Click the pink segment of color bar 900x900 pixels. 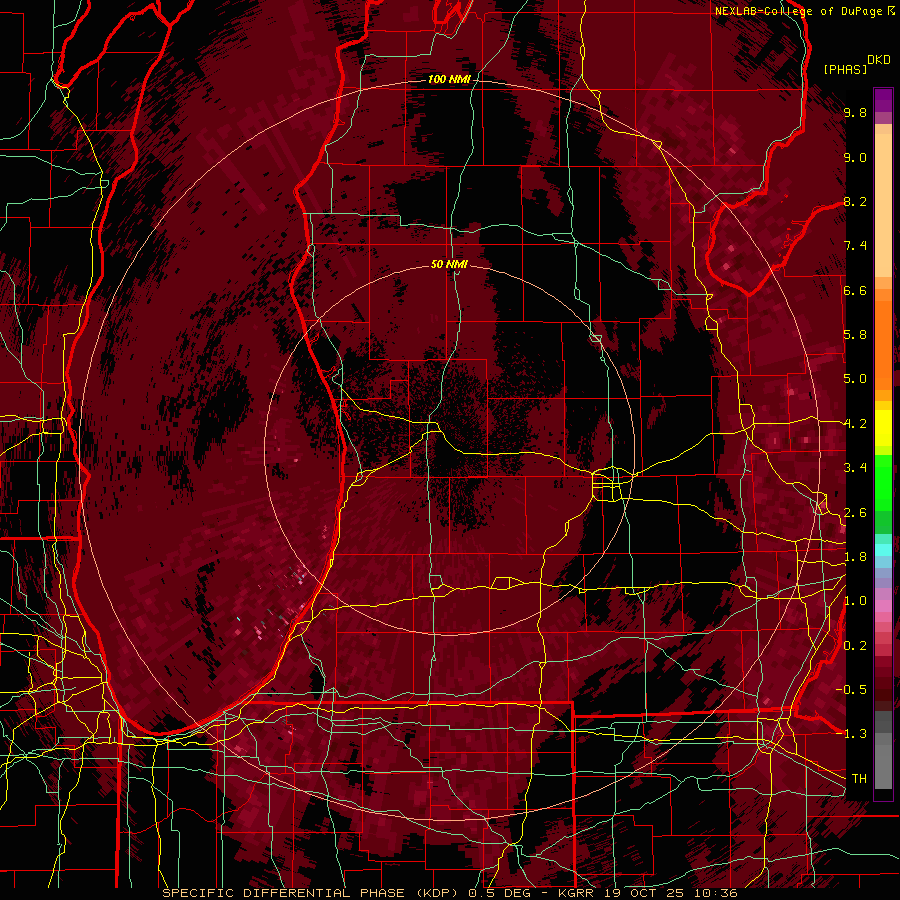[883, 606]
